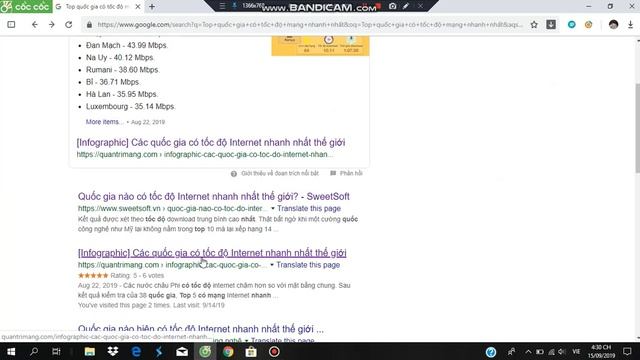The height and width of the screenshot is (360, 640).
Task: Toggle the sidebar panel icon
Action: tap(11, 24)
